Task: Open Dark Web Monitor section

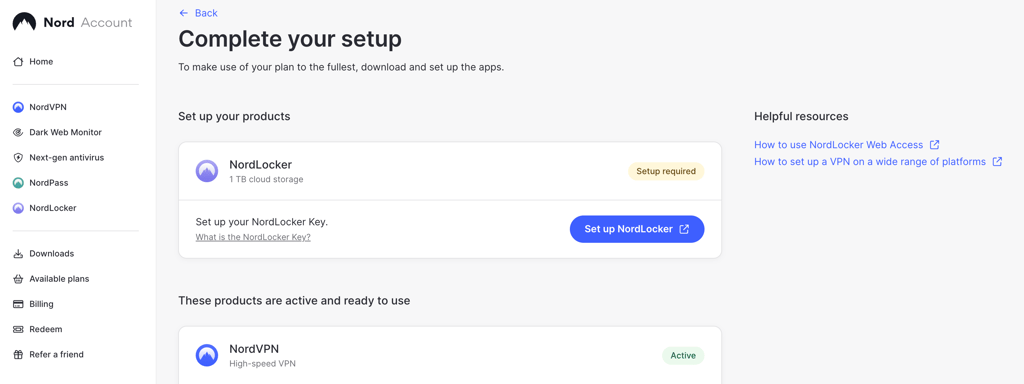Action: (x=65, y=133)
